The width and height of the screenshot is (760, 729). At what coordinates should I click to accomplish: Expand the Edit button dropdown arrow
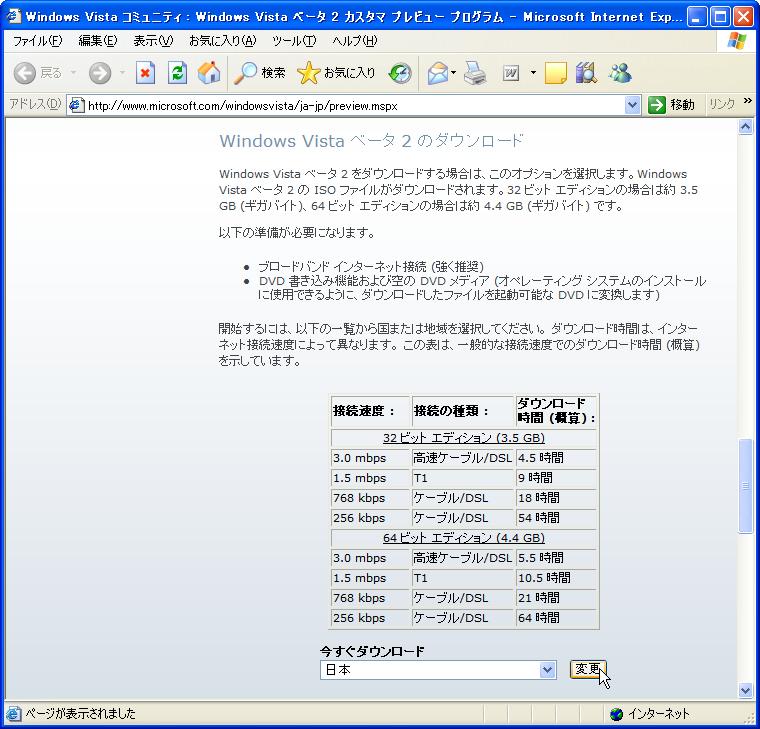(533, 73)
